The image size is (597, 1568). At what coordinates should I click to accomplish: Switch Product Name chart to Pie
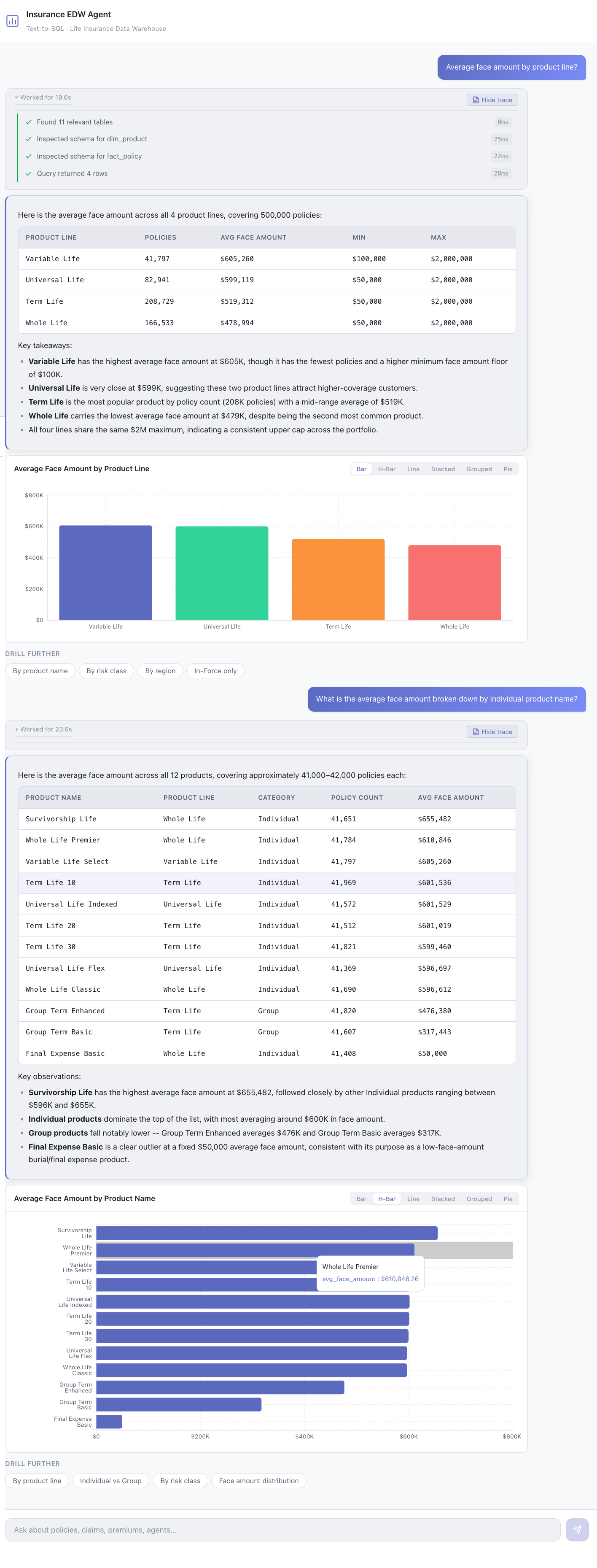coord(508,1199)
